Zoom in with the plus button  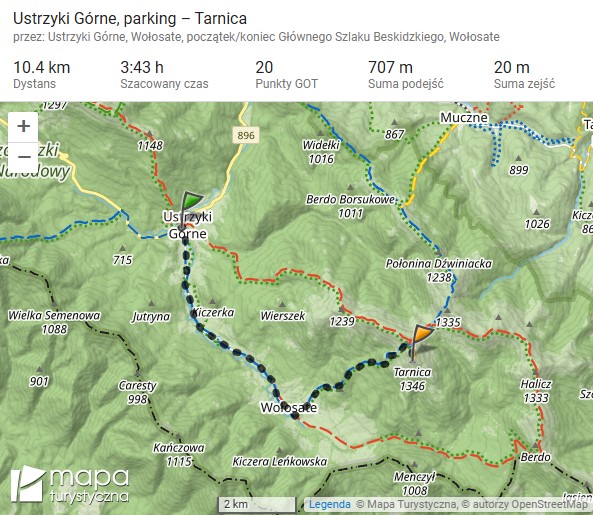point(23,126)
